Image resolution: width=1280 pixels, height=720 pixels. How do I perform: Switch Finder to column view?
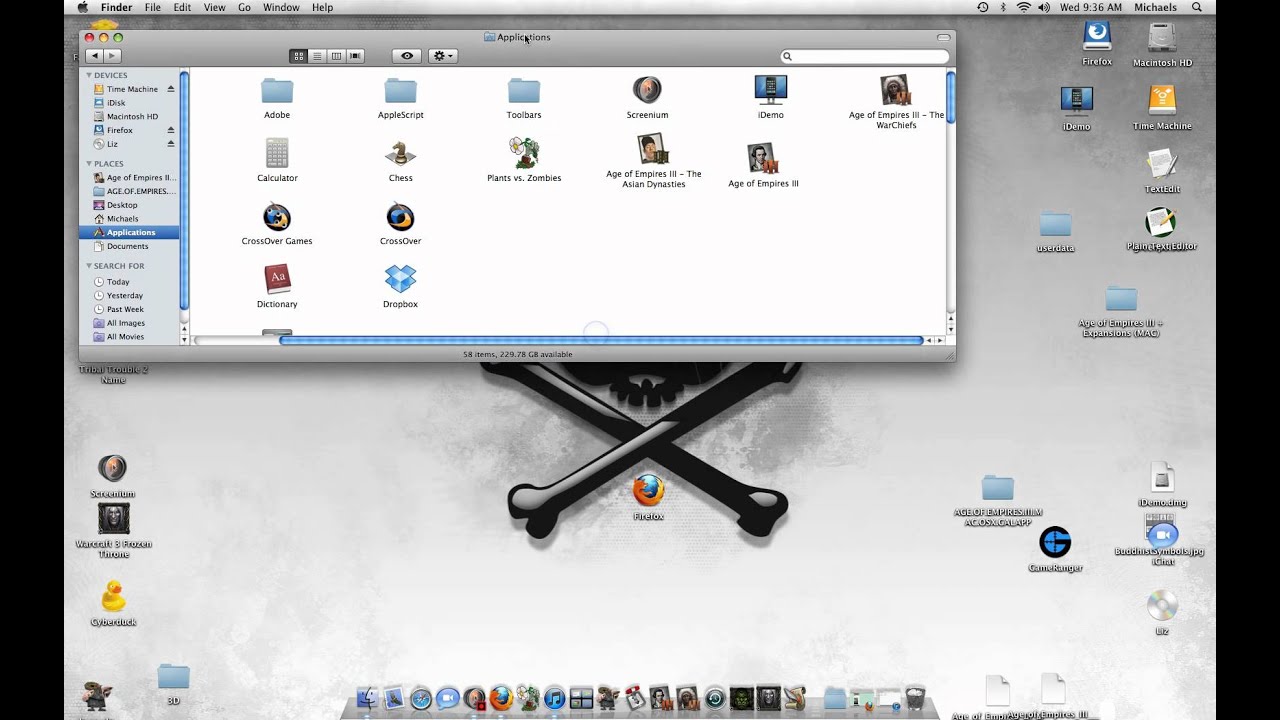336,56
